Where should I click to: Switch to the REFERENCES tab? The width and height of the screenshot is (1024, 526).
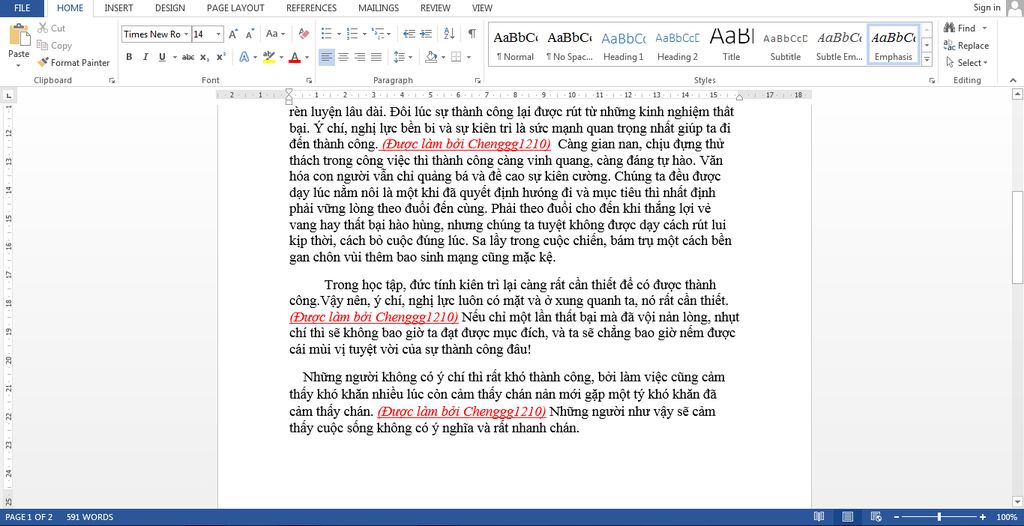[x=312, y=8]
